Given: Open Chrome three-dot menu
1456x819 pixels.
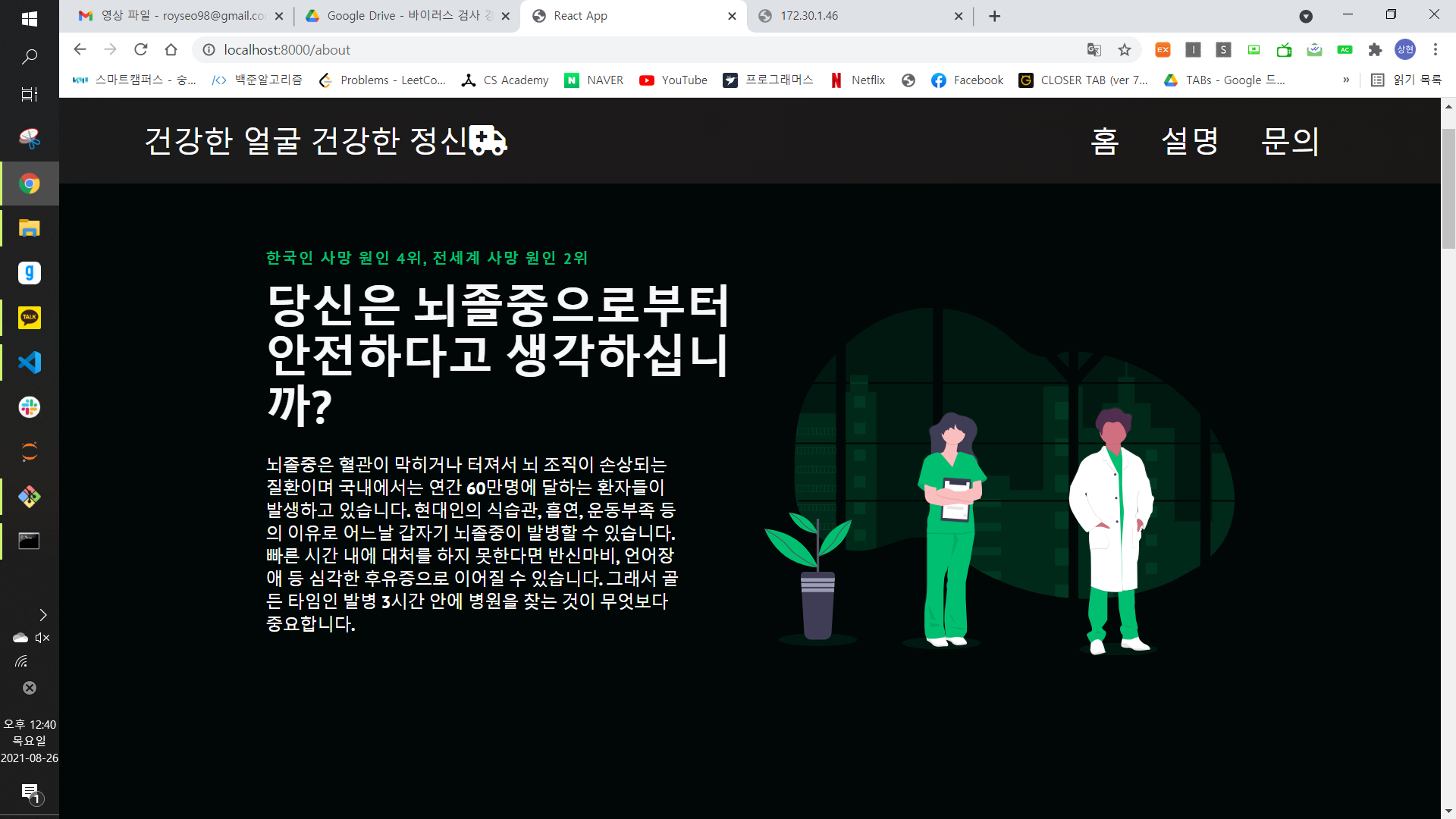Looking at the screenshot, I should coord(1435,49).
